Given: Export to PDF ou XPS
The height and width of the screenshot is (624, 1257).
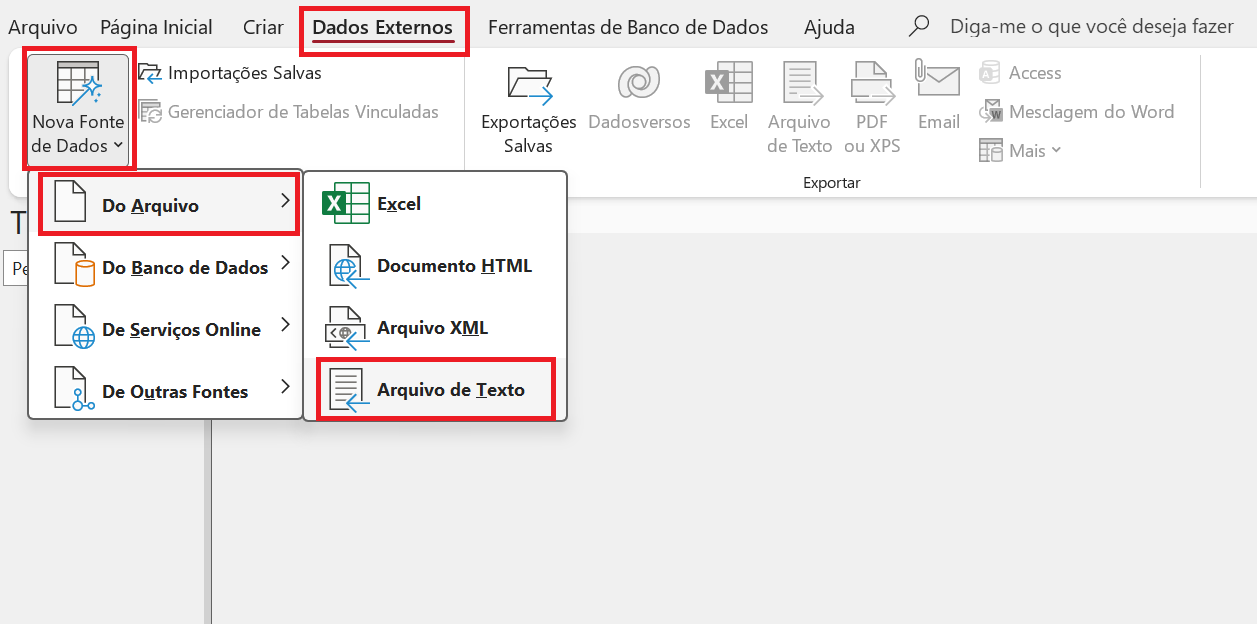Looking at the screenshot, I should click(871, 107).
